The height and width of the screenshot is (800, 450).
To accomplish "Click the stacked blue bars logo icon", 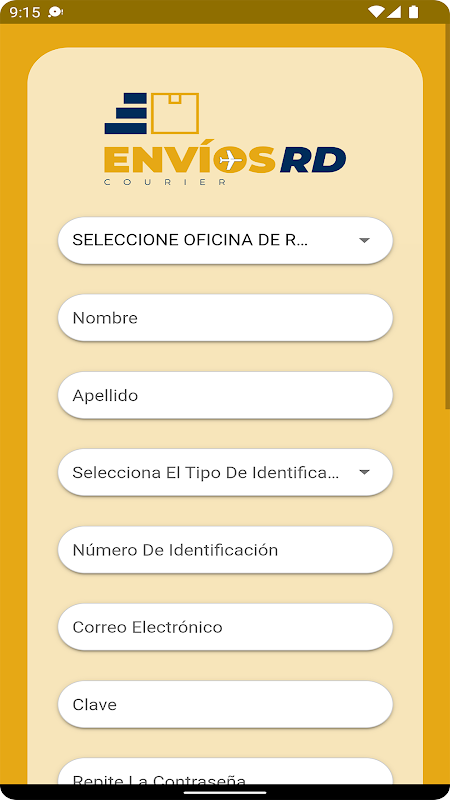I will coord(126,113).
